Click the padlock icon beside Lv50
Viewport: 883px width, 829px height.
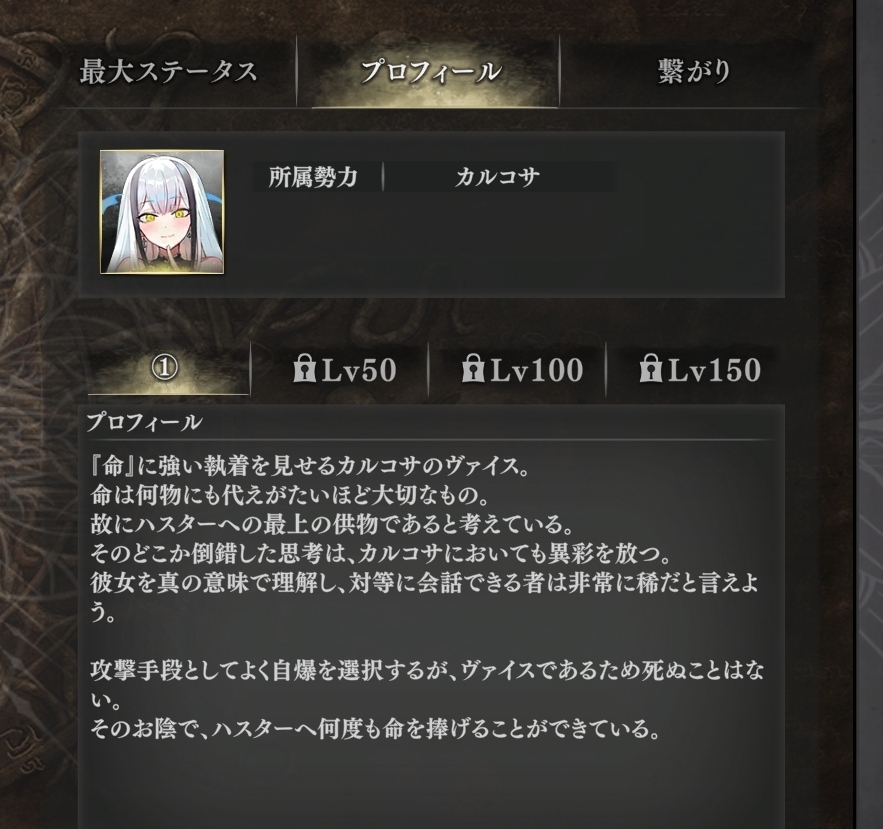(305, 368)
